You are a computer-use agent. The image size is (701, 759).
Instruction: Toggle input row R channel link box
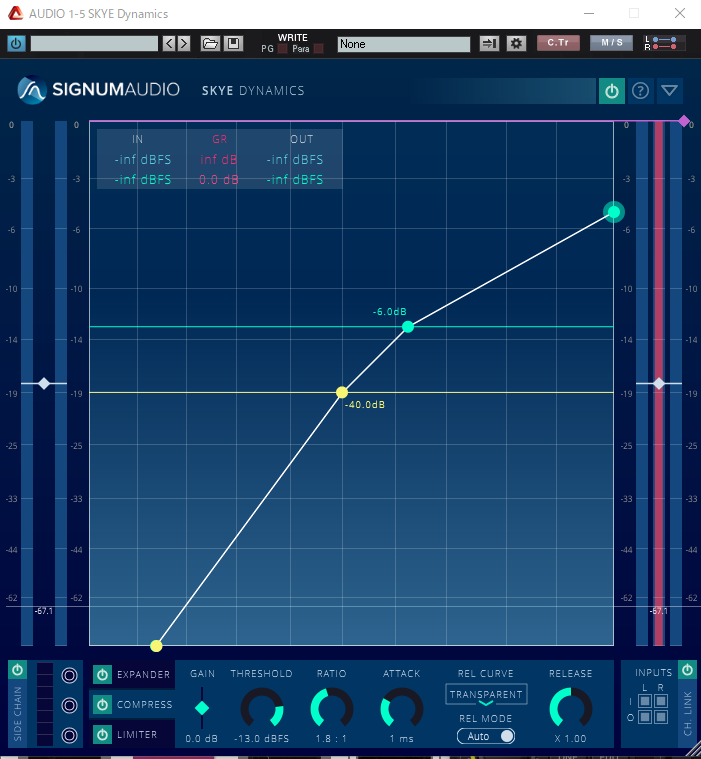click(661, 701)
